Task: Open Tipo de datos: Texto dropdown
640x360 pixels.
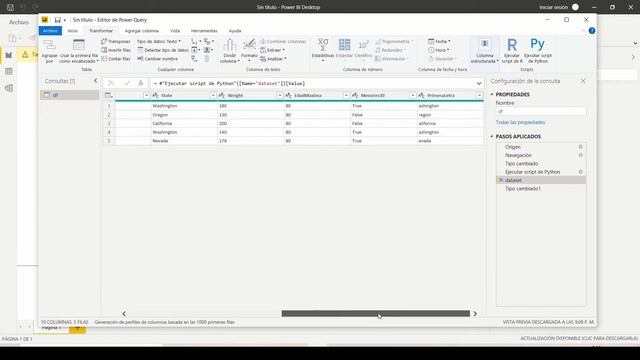Action: point(159,41)
